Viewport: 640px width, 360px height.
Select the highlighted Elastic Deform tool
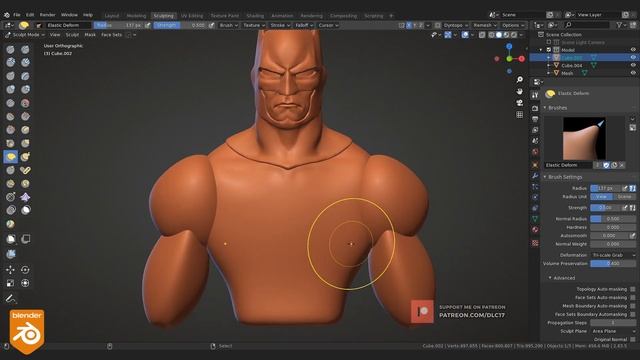click(x=11, y=157)
